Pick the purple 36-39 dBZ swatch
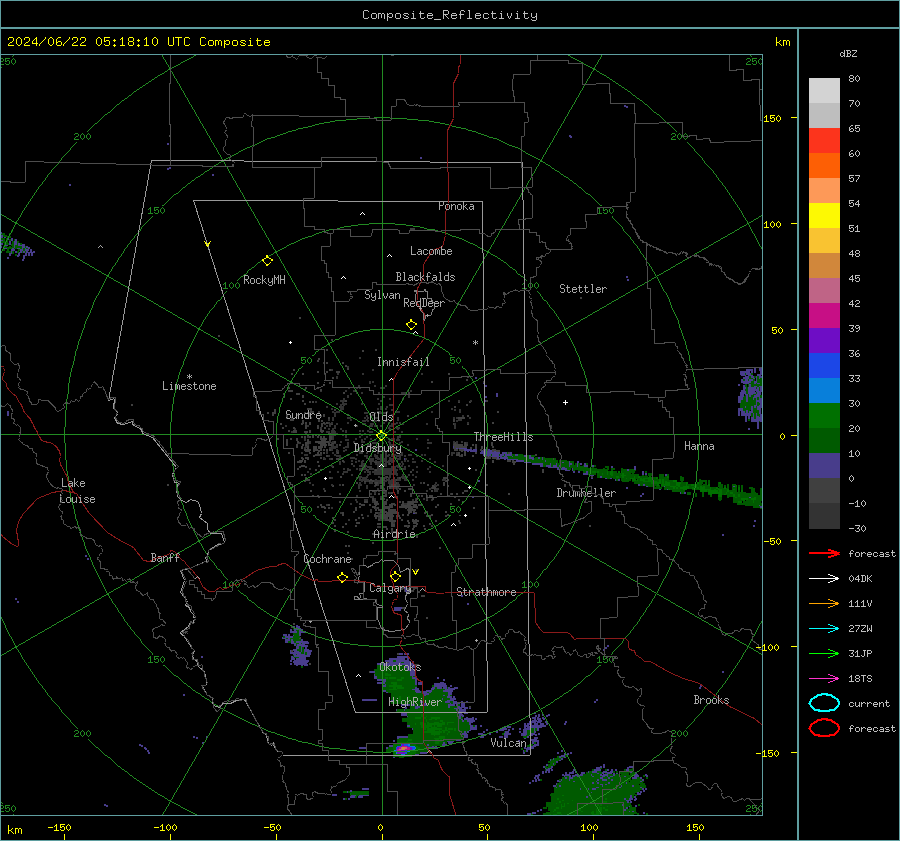This screenshot has width=900, height=841. [824, 341]
